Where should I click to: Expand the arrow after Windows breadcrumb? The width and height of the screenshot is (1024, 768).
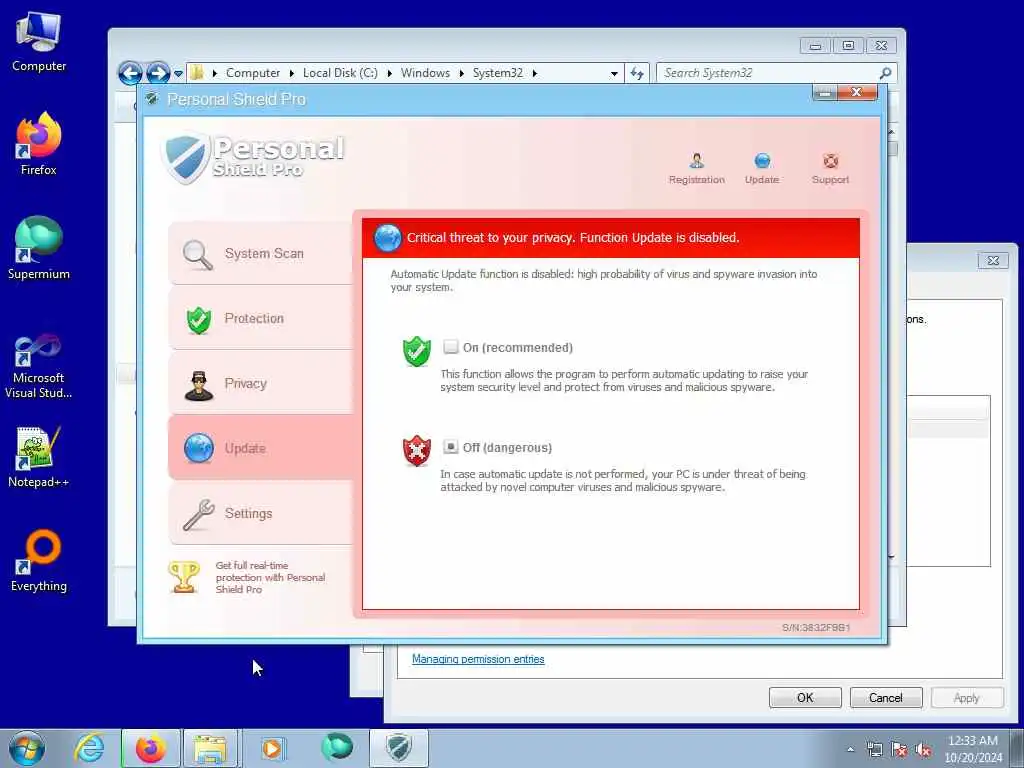tap(461, 73)
